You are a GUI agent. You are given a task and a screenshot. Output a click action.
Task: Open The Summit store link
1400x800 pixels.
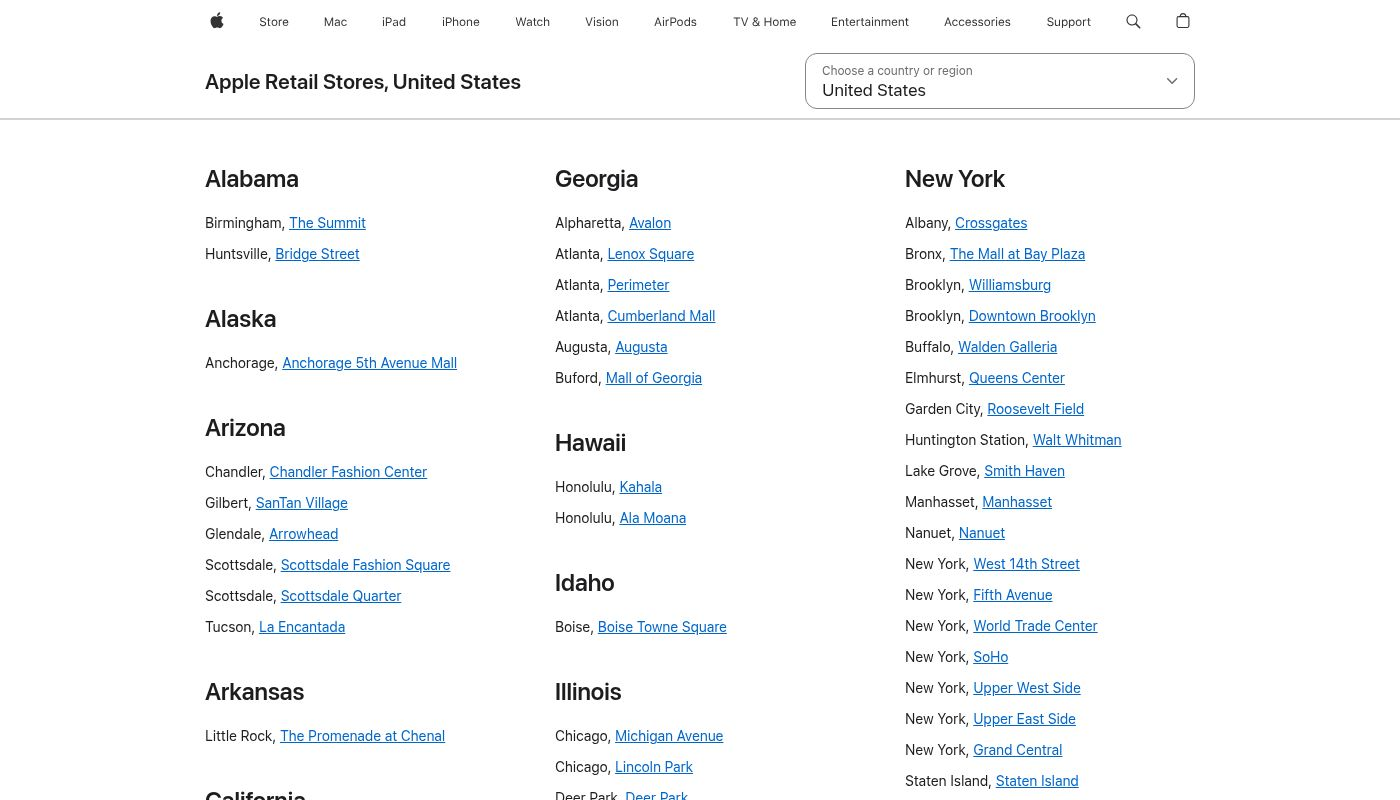tap(327, 223)
